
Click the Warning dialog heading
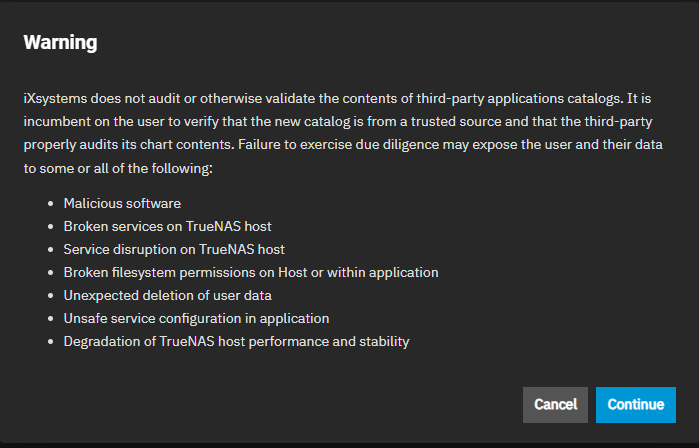coord(60,42)
